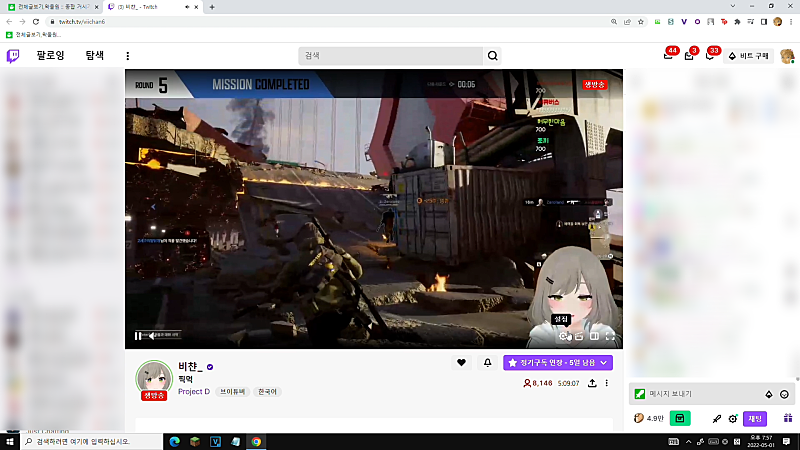Toggle notification bell for 비챤_
800x450 pixels.
pos(487,363)
